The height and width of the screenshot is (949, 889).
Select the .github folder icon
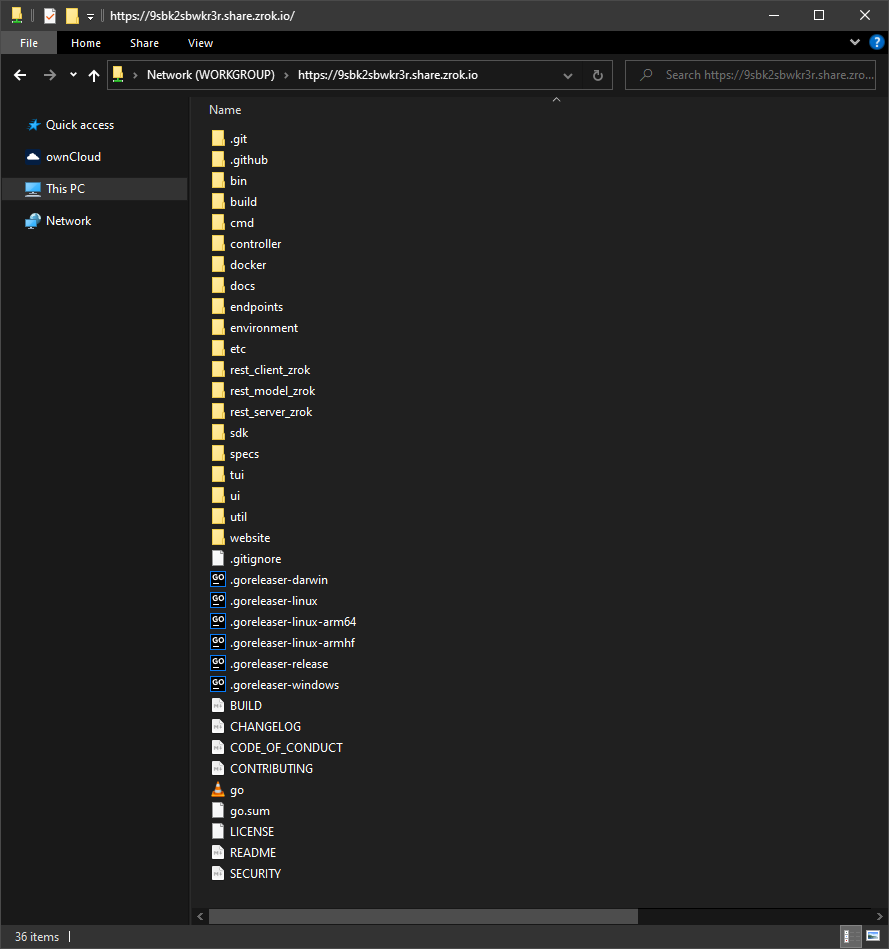[x=218, y=160]
